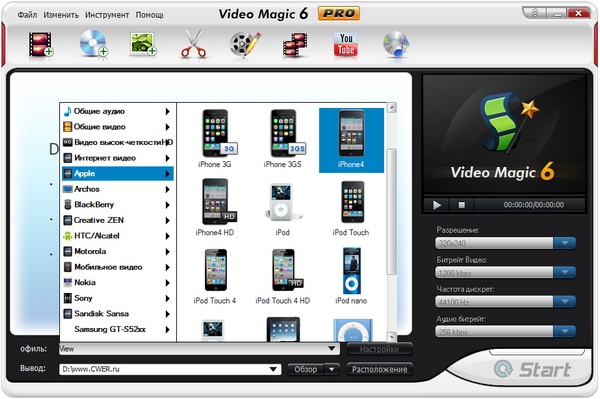Screen dimensions: 600x399
Task: Expand Видео высок-четкости HD category
Action: tap(117, 142)
